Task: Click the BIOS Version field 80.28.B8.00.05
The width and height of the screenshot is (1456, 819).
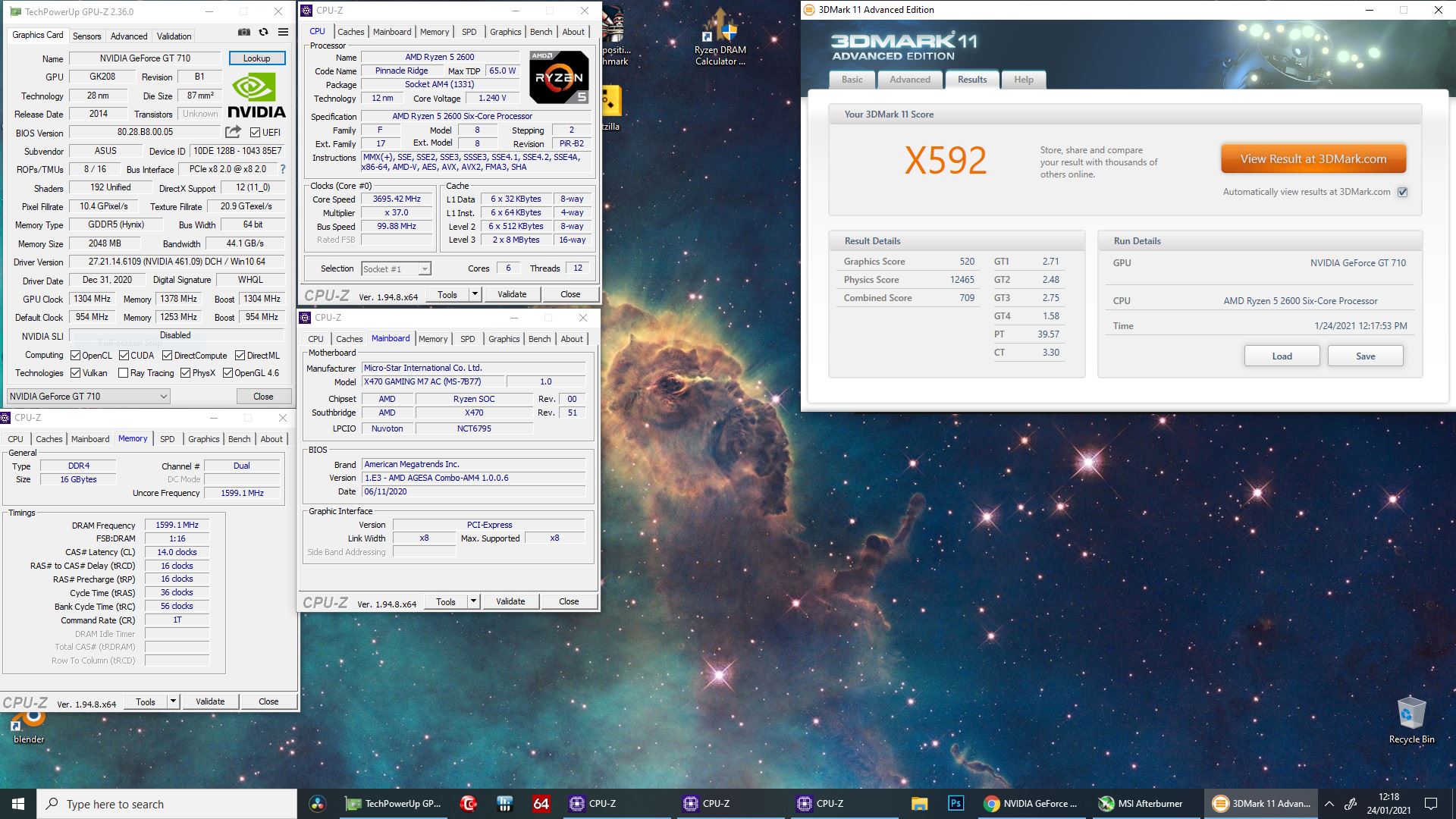Action: (146, 132)
